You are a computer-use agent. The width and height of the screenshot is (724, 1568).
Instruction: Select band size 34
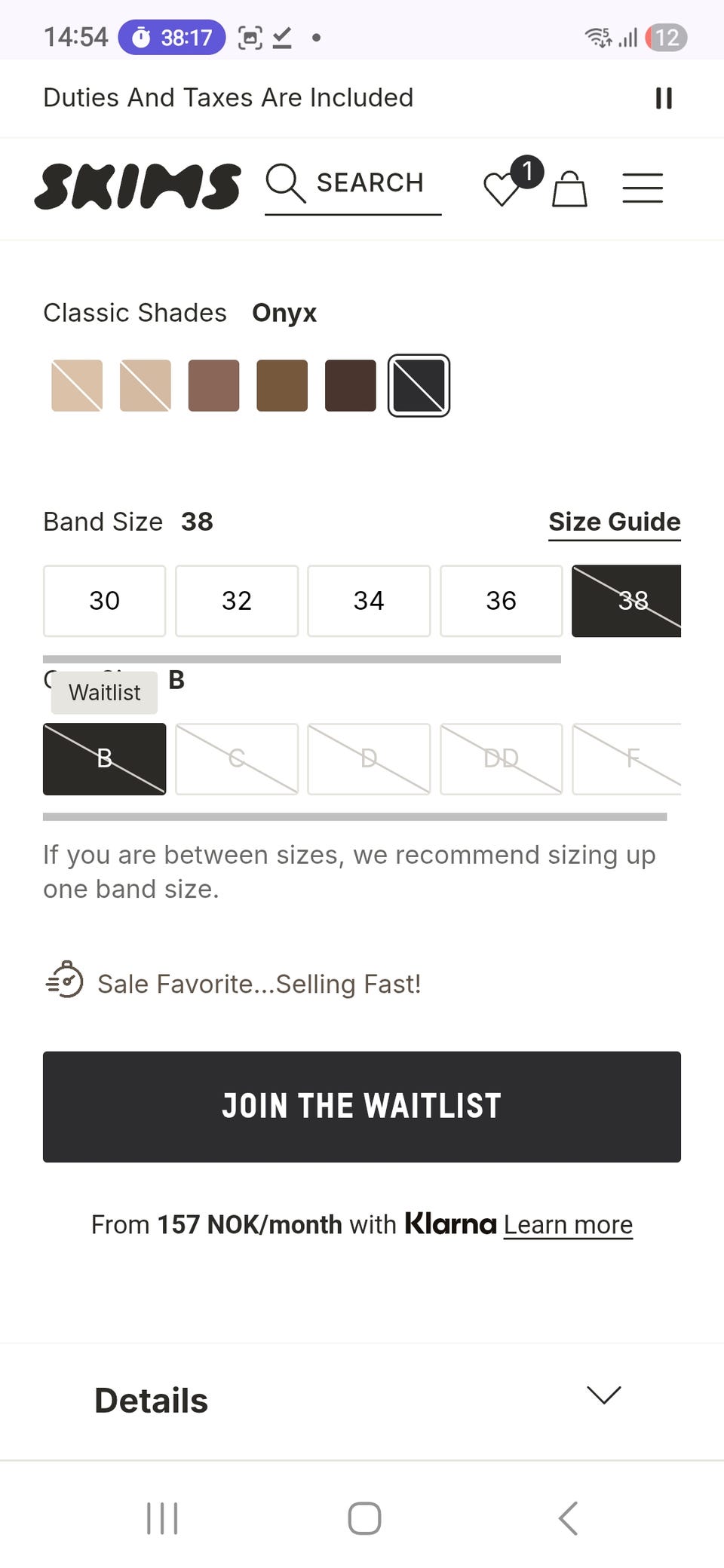pos(369,601)
